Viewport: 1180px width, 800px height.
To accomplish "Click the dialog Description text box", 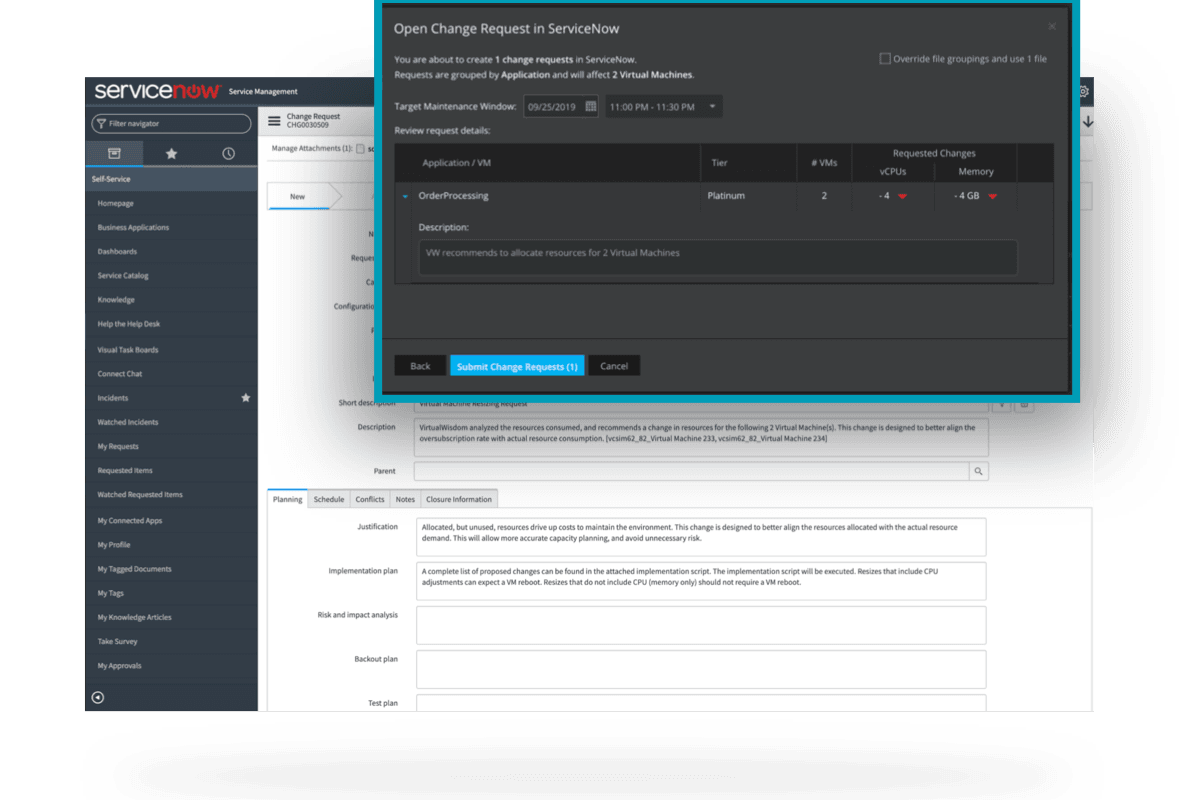I will tap(718, 257).
